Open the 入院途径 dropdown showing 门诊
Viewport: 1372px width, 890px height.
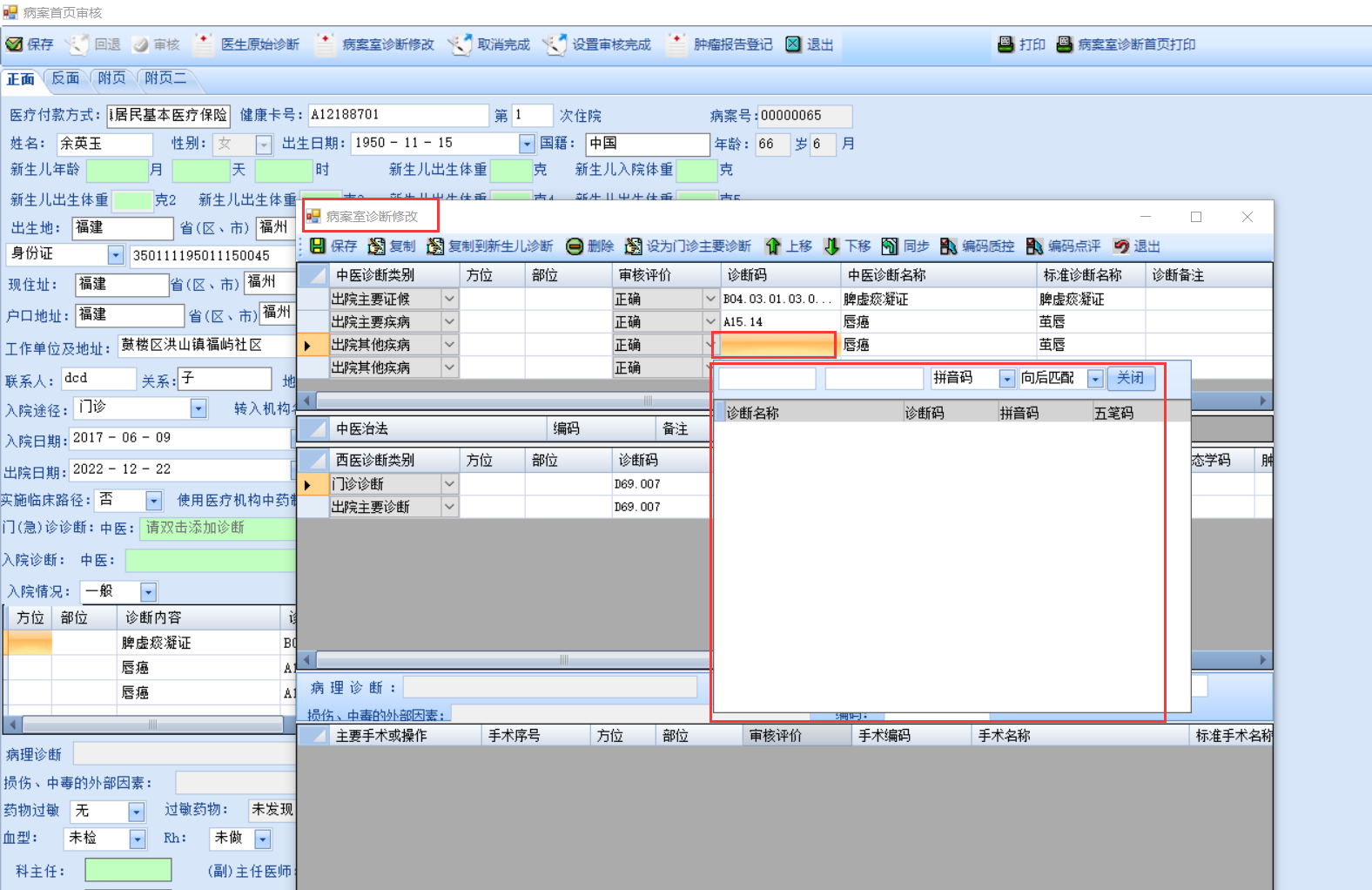[198, 408]
